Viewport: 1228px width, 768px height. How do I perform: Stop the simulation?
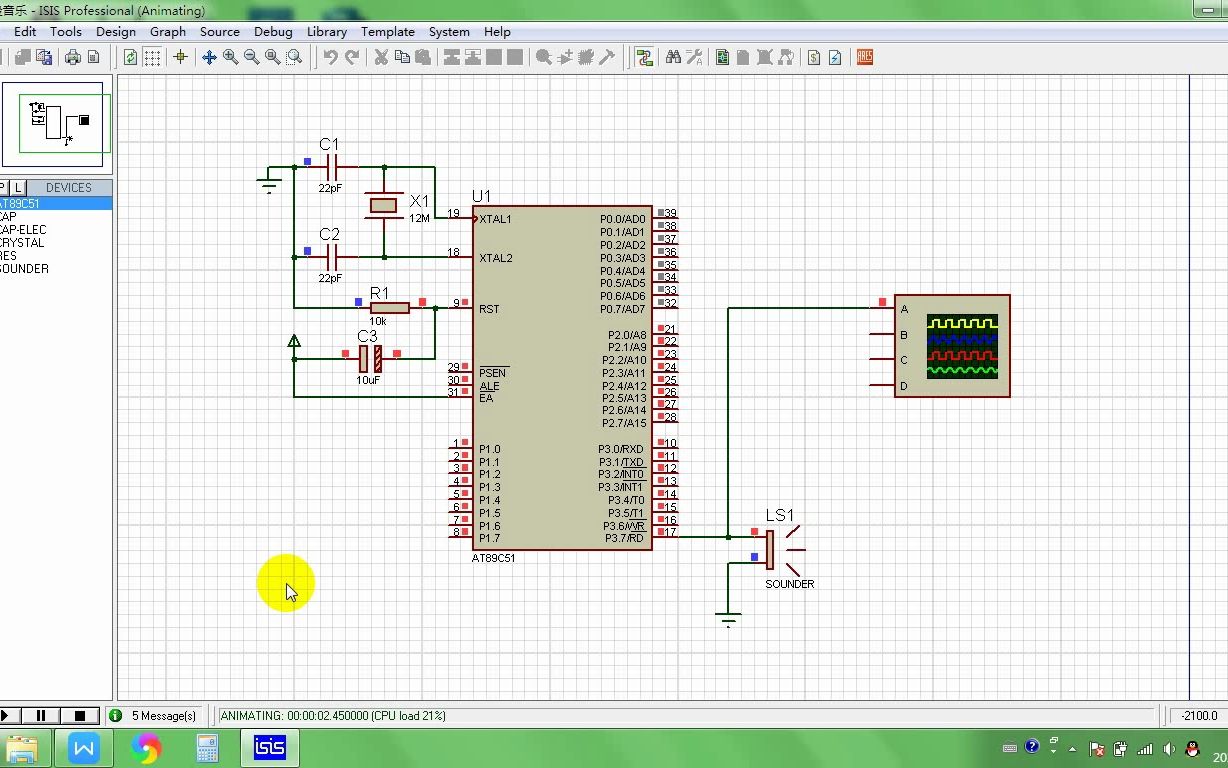coord(80,715)
